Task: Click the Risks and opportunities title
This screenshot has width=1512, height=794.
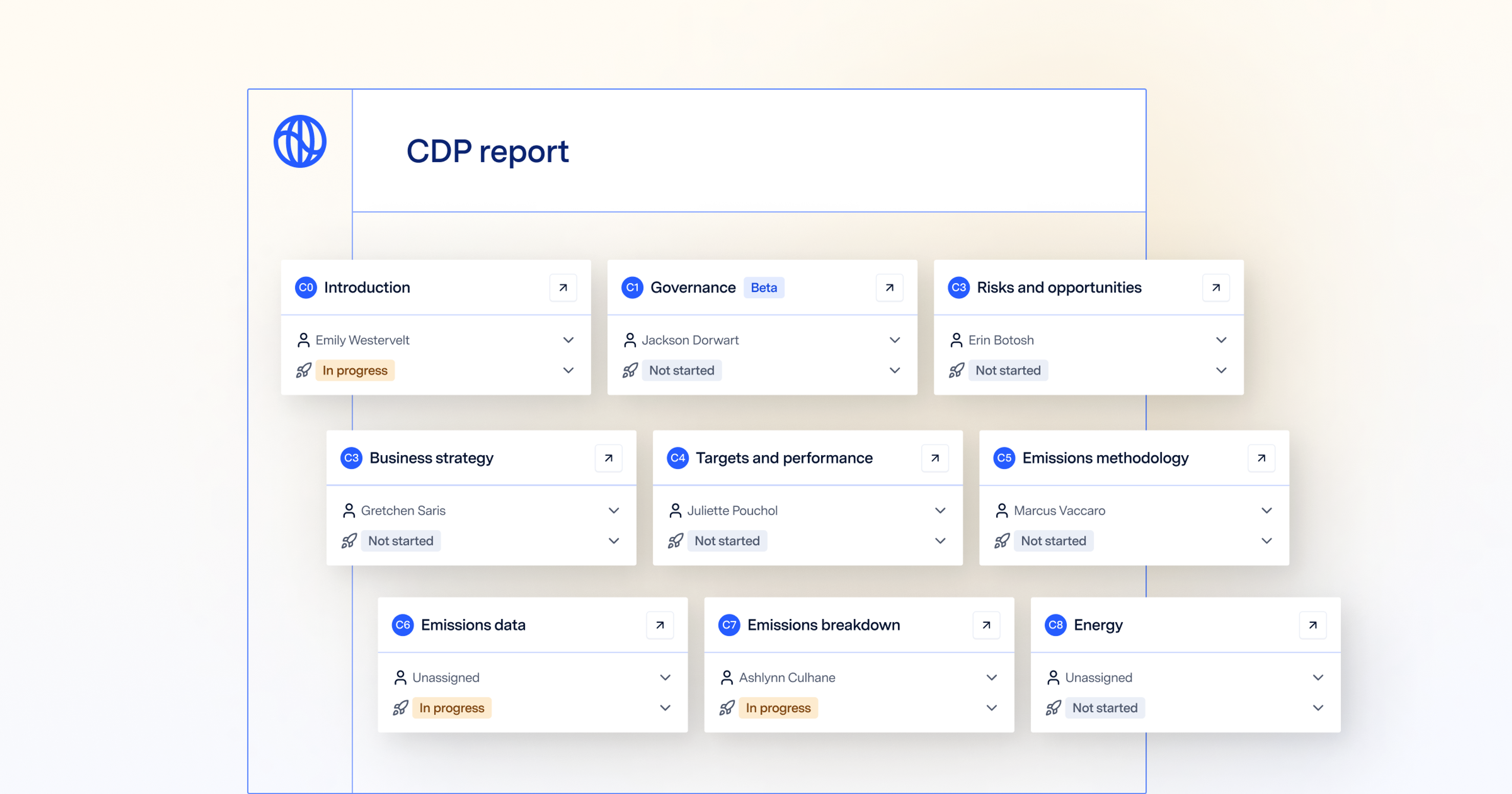Action: coord(1059,288)
